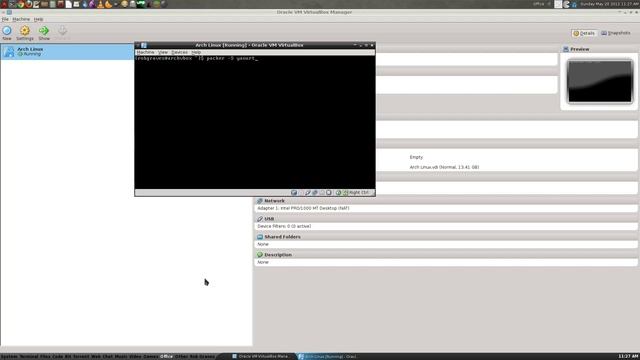Click the VLC cone icon in top panel

[100, 4]
